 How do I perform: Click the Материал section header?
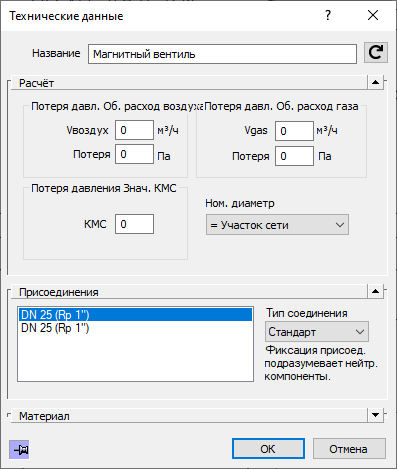click(189, 416)
